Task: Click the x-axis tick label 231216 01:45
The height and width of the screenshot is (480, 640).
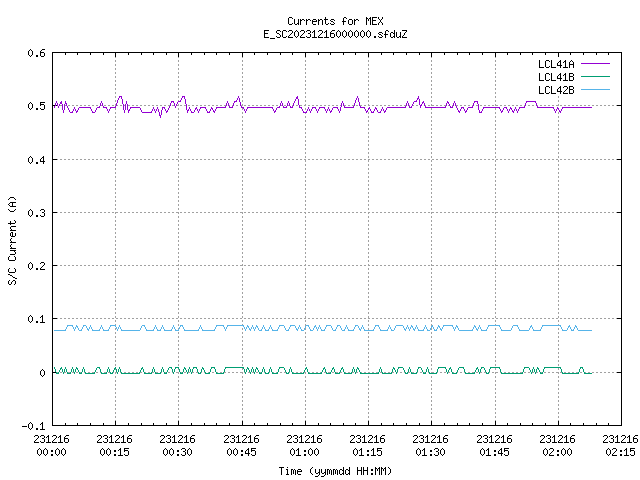Action: click(x=495, y=446)
